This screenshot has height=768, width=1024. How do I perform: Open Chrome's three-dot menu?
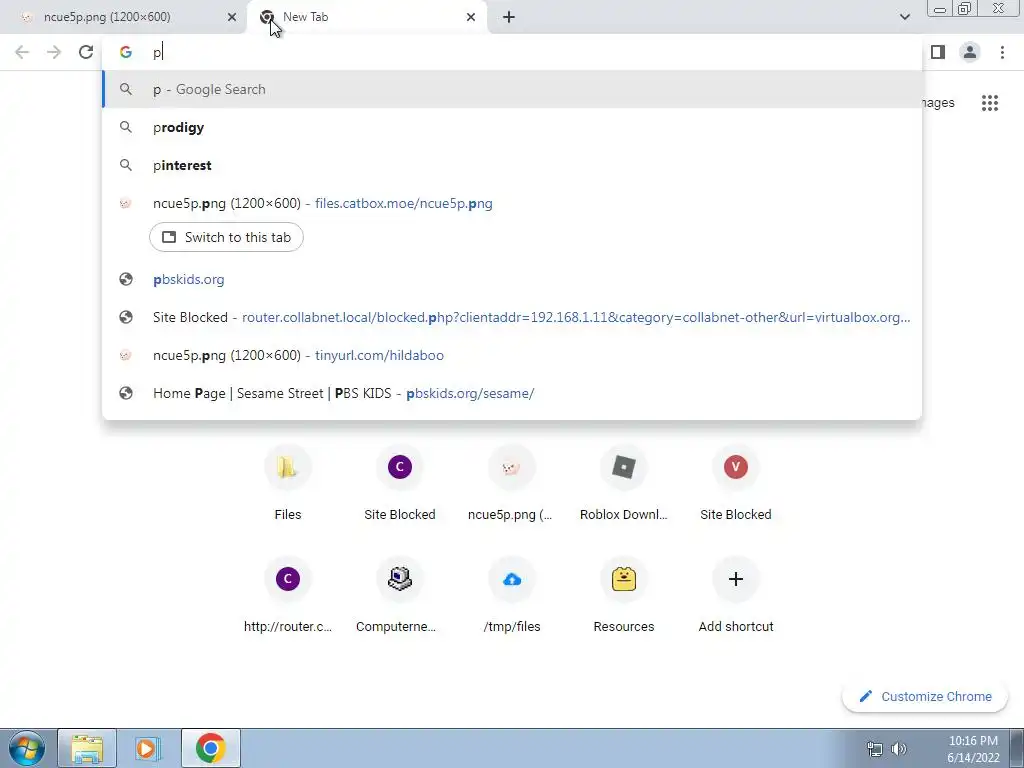tap(1002, 52)
